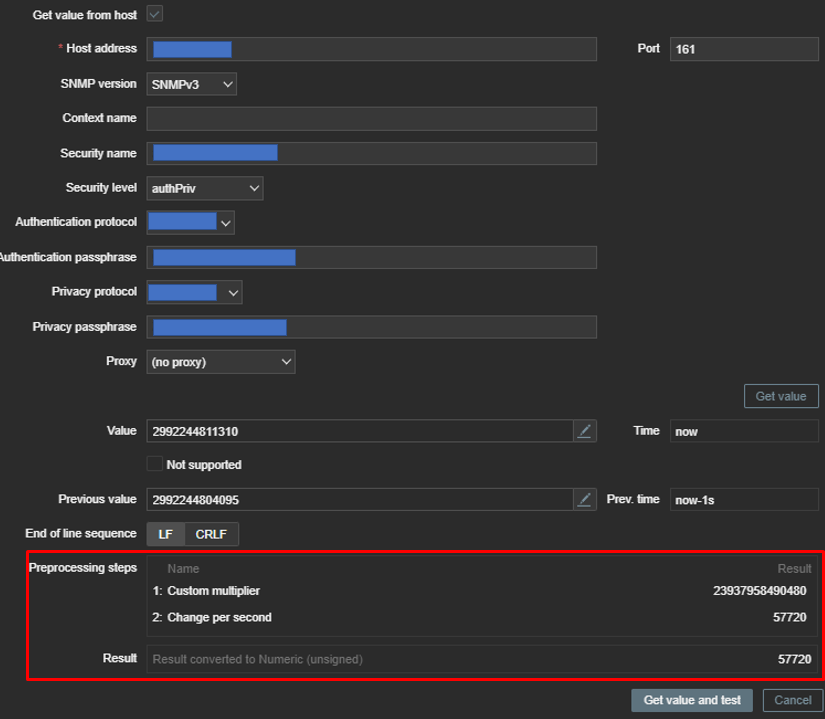Screen dimensions: 825x719
Task: Select LF as end of line sequence
Action: point(165,534)
